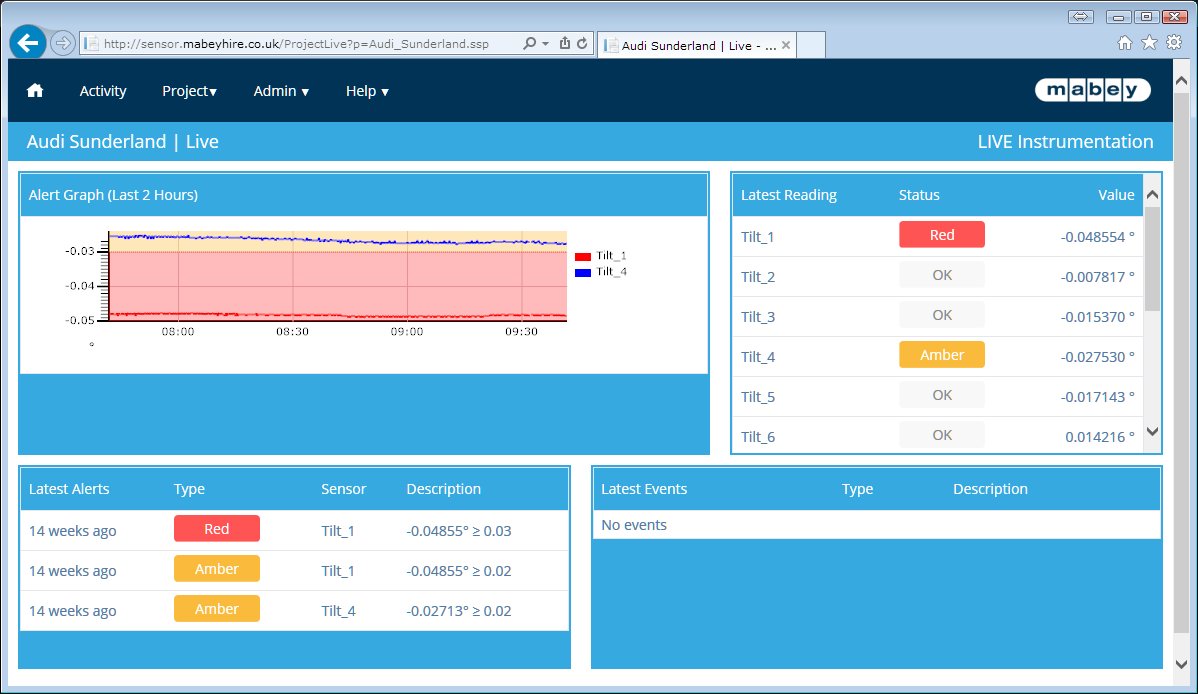Click the magnifier search icon in address bar
This screenshot has width=1198, height=694.
529,44
